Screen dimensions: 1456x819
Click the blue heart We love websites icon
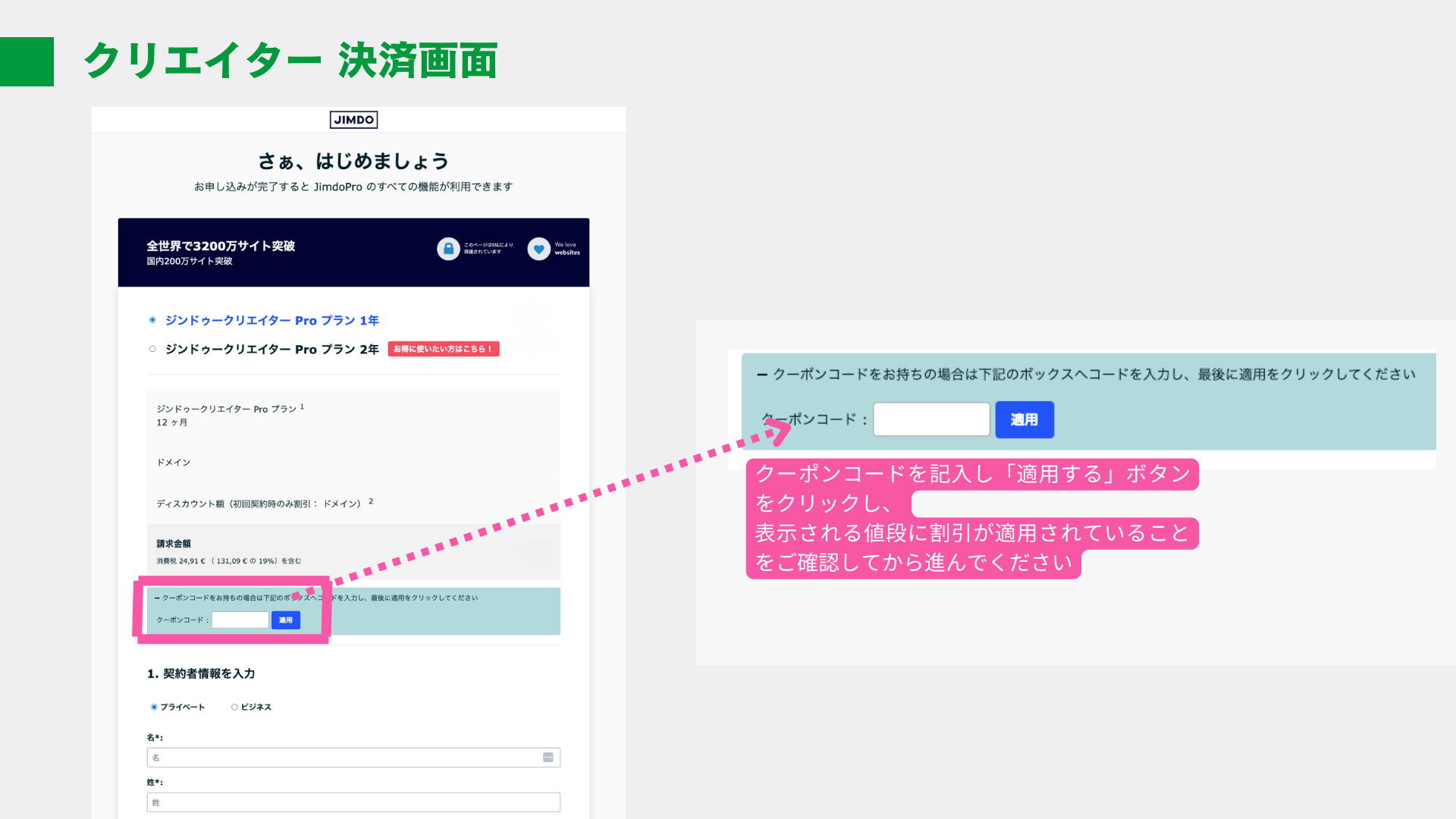click(x=538, y=249)
